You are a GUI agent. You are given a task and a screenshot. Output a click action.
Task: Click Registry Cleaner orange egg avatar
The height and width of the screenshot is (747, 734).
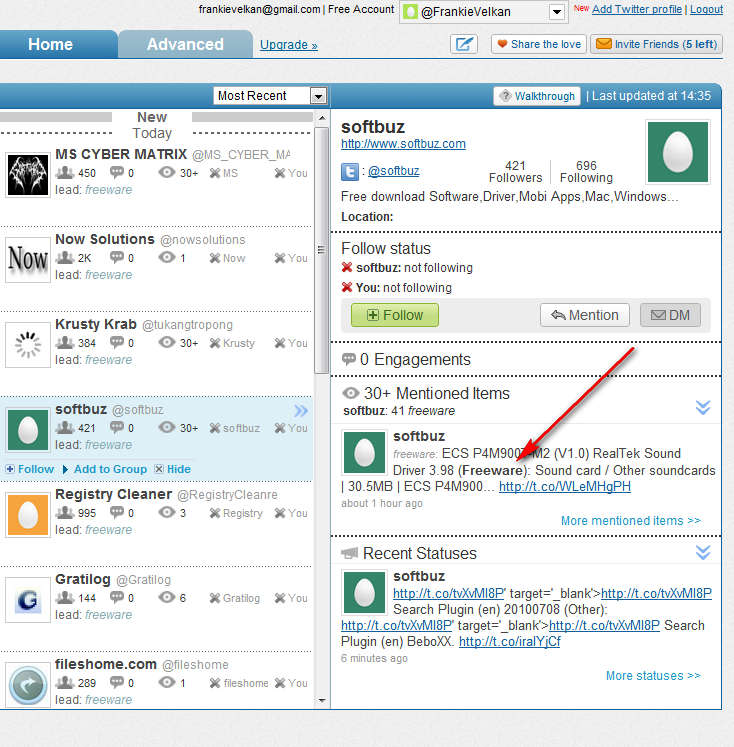[x=28, y=515]
